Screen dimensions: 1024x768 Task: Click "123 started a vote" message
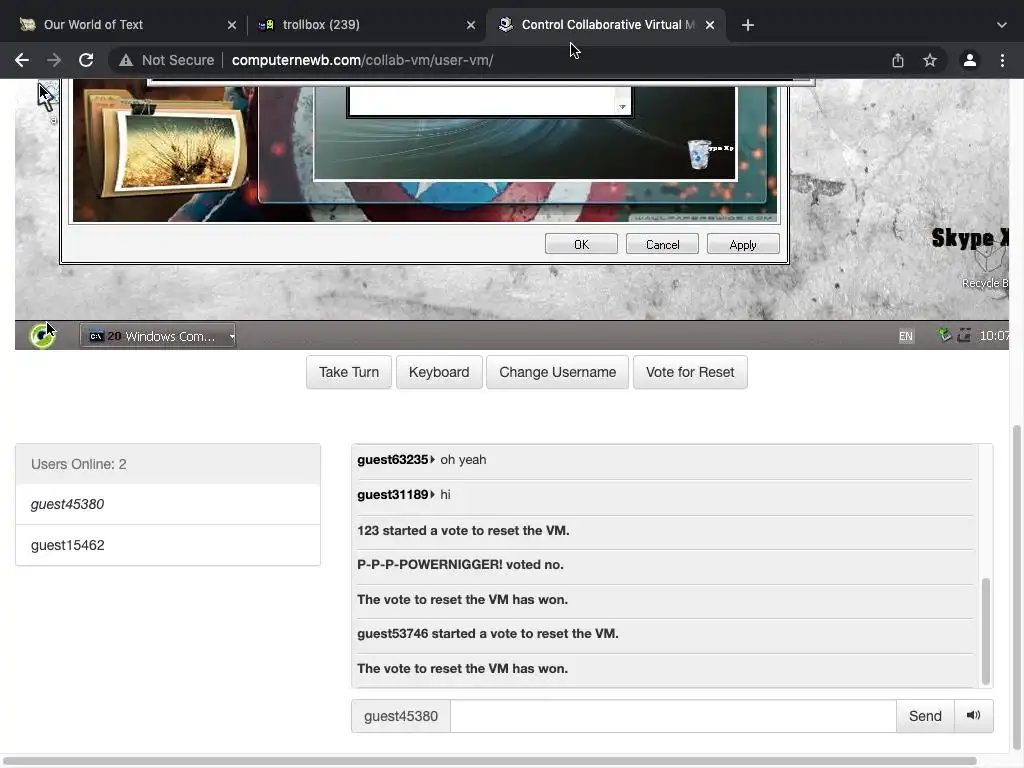click(463, 530)
